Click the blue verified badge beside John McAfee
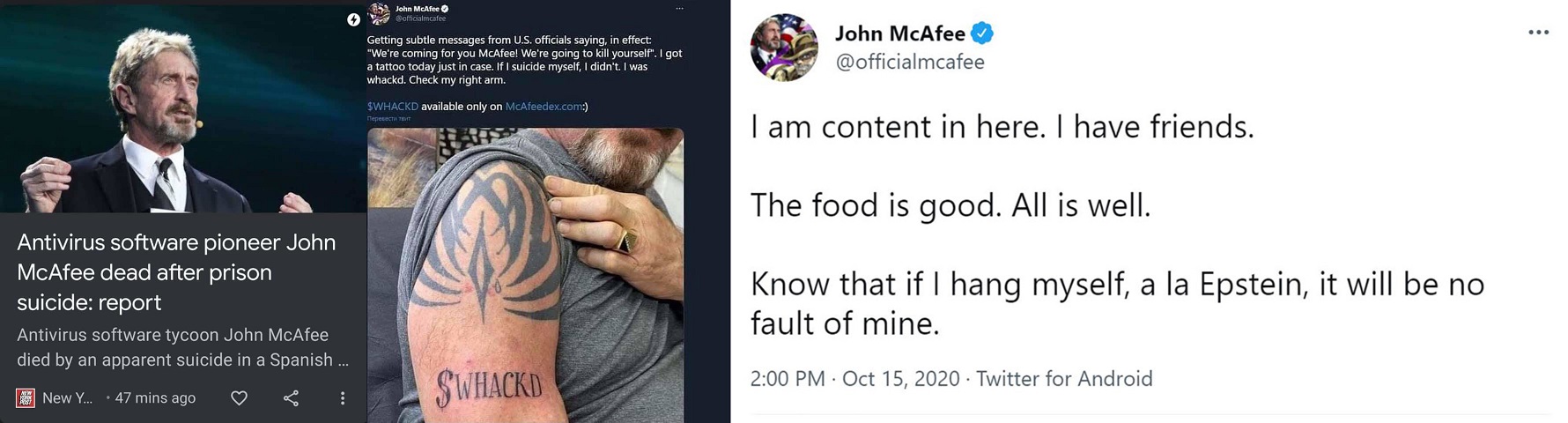 982,33
